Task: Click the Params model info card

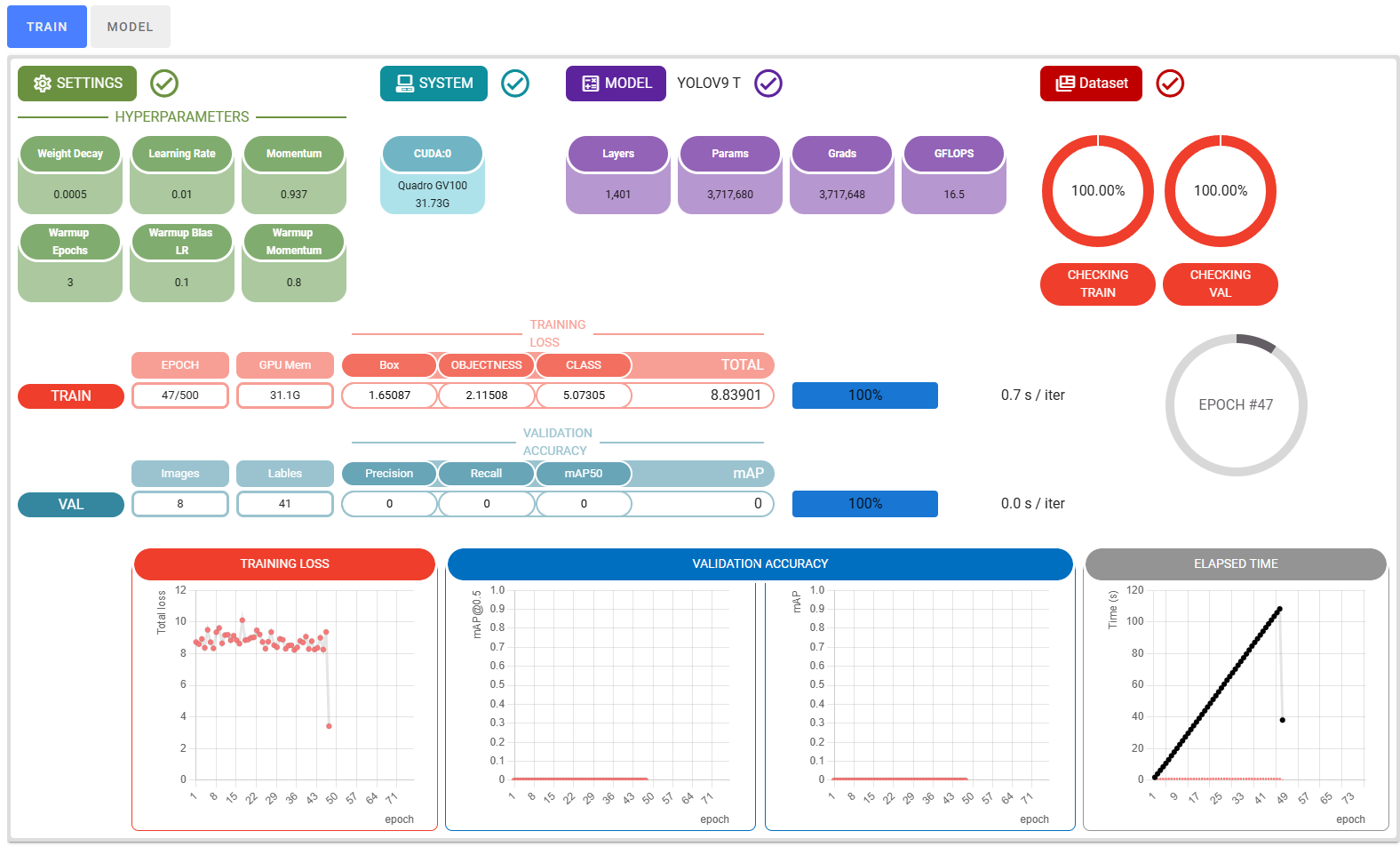Action: tap(730, 175)
